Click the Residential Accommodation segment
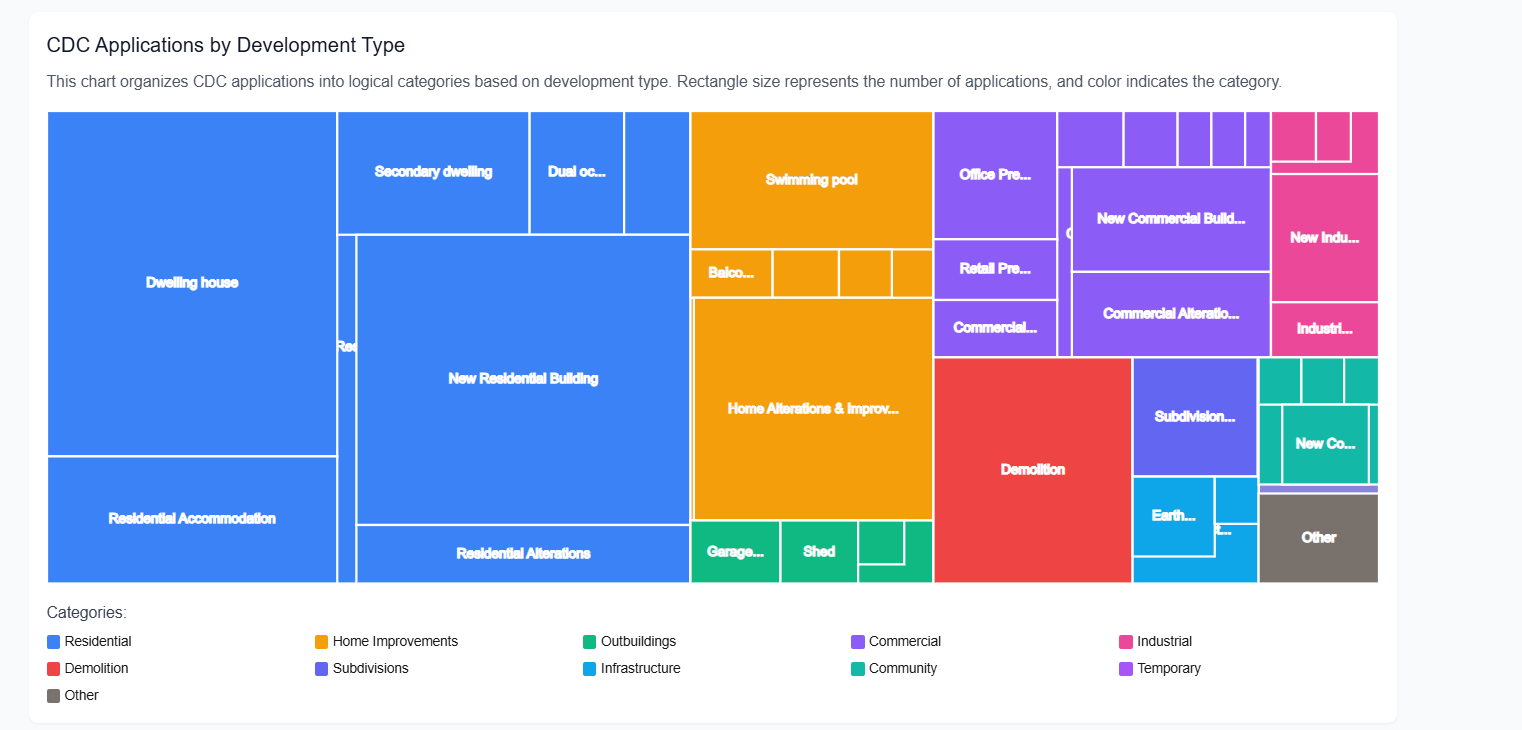The height and width of the screenshot is (730, 1522). pyautogui.click(x=191, y=519)
